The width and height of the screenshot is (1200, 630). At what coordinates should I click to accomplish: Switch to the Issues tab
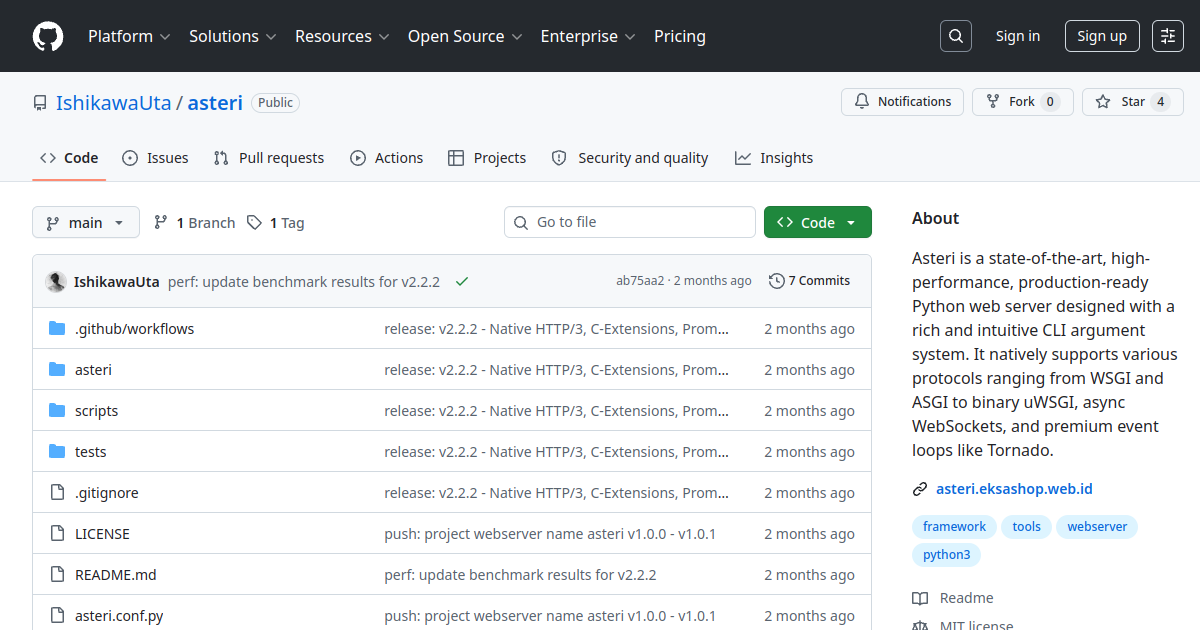pyautogui.click(x=155, y=158)
